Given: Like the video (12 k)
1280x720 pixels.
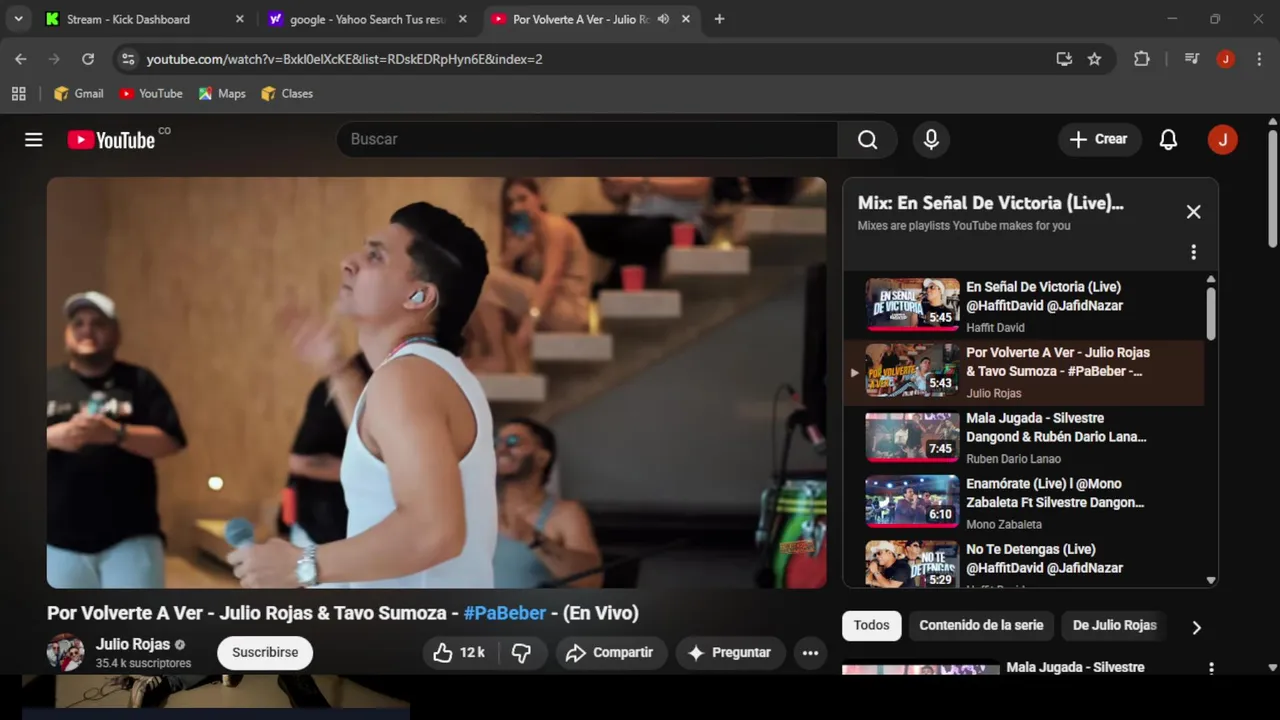Looking at the screenshot, I should [x=459, y=653].
